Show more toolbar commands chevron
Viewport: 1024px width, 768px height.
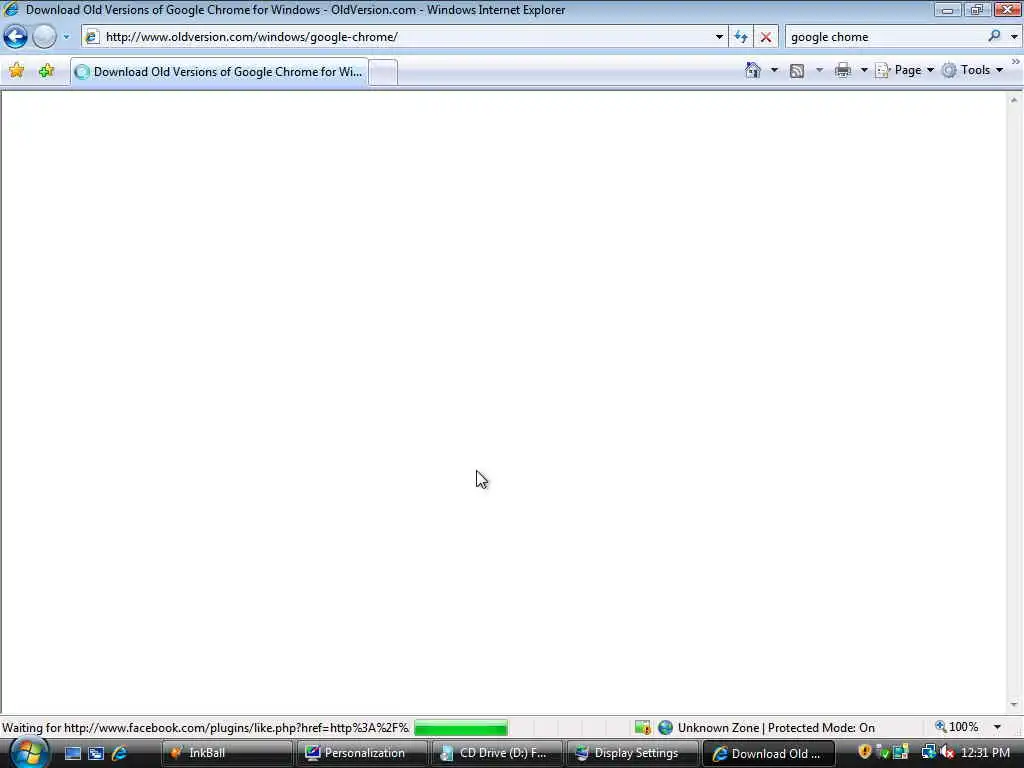[x=1016, y=62]
